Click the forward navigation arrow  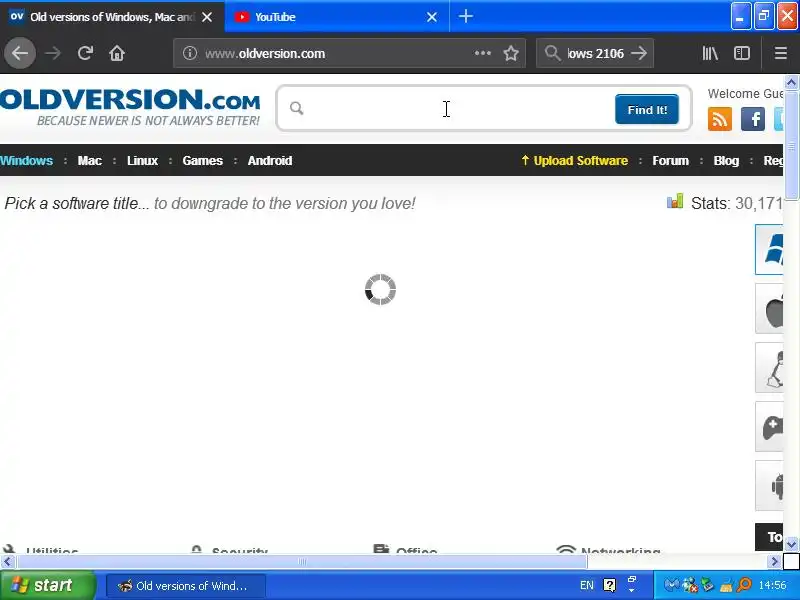point(53,53)
